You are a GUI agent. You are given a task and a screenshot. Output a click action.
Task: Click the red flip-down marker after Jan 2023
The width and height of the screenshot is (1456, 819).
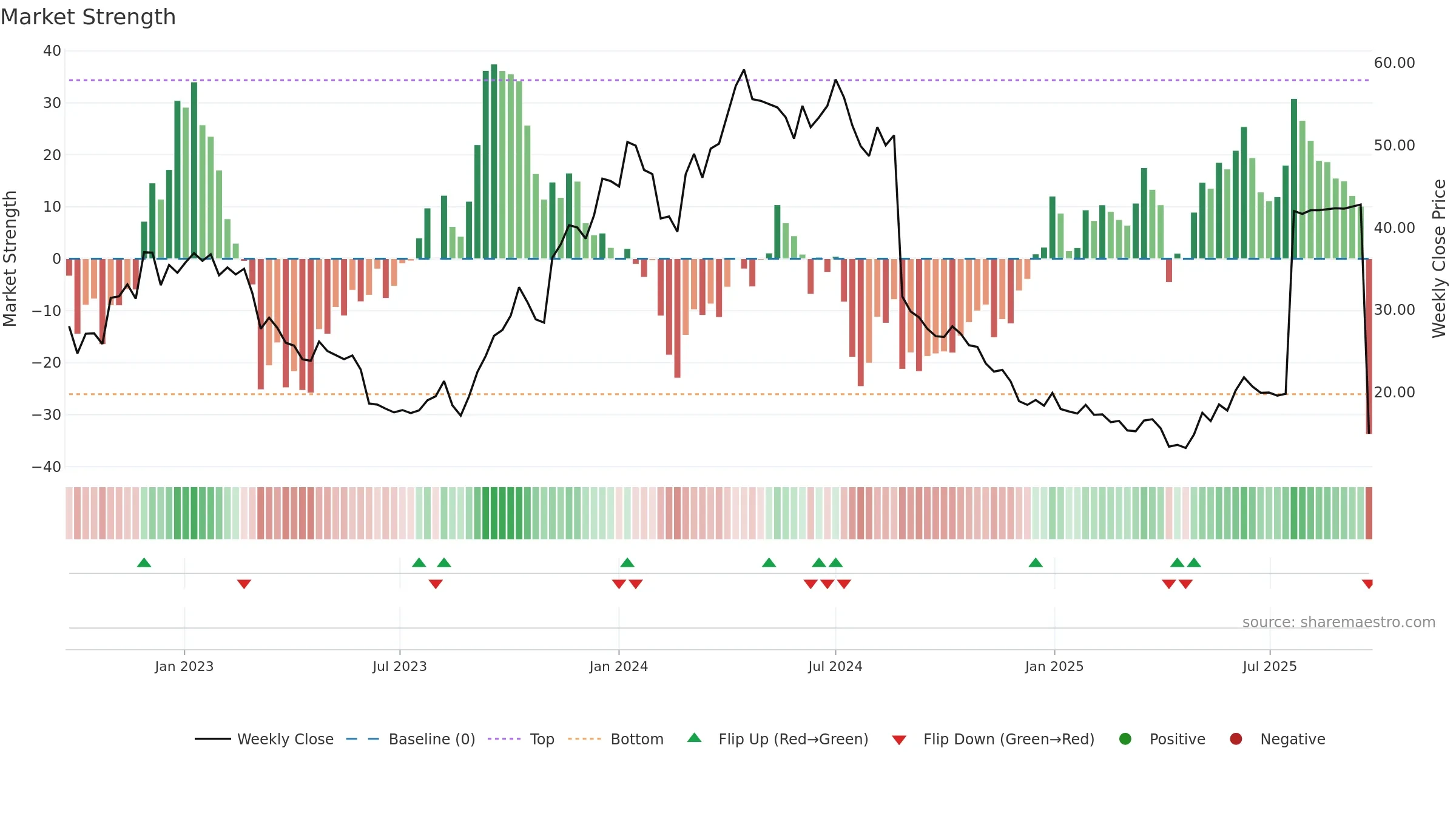click(x=244, y=584)
